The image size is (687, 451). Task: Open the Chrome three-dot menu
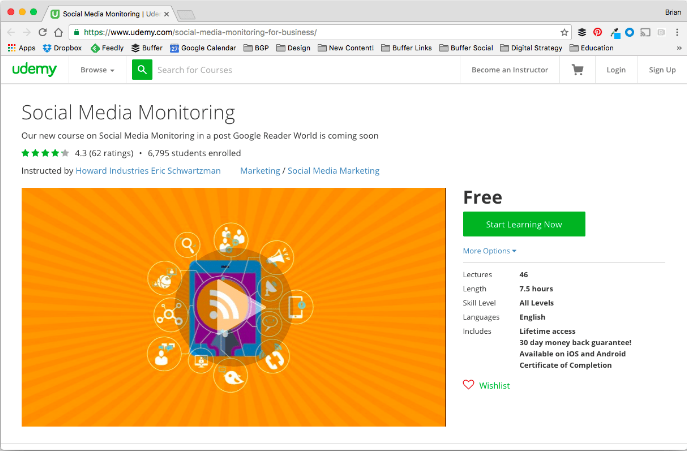pyautogui.click(x=677, y=32)
